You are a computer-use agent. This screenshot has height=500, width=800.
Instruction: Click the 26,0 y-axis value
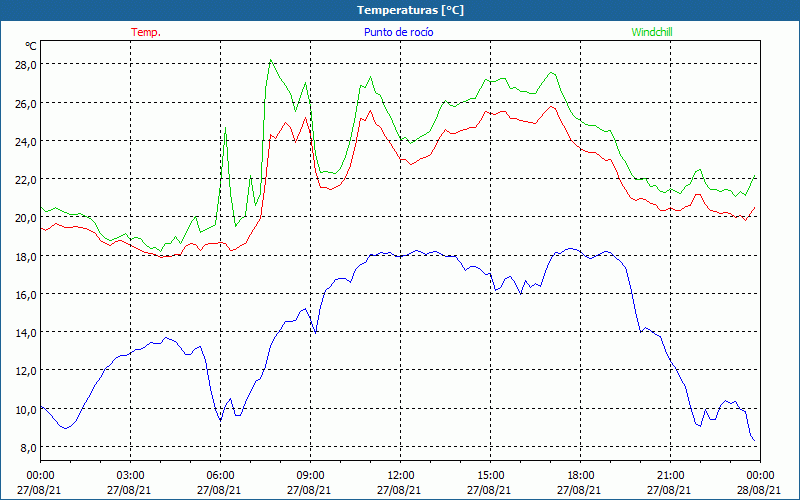[25, 103]
